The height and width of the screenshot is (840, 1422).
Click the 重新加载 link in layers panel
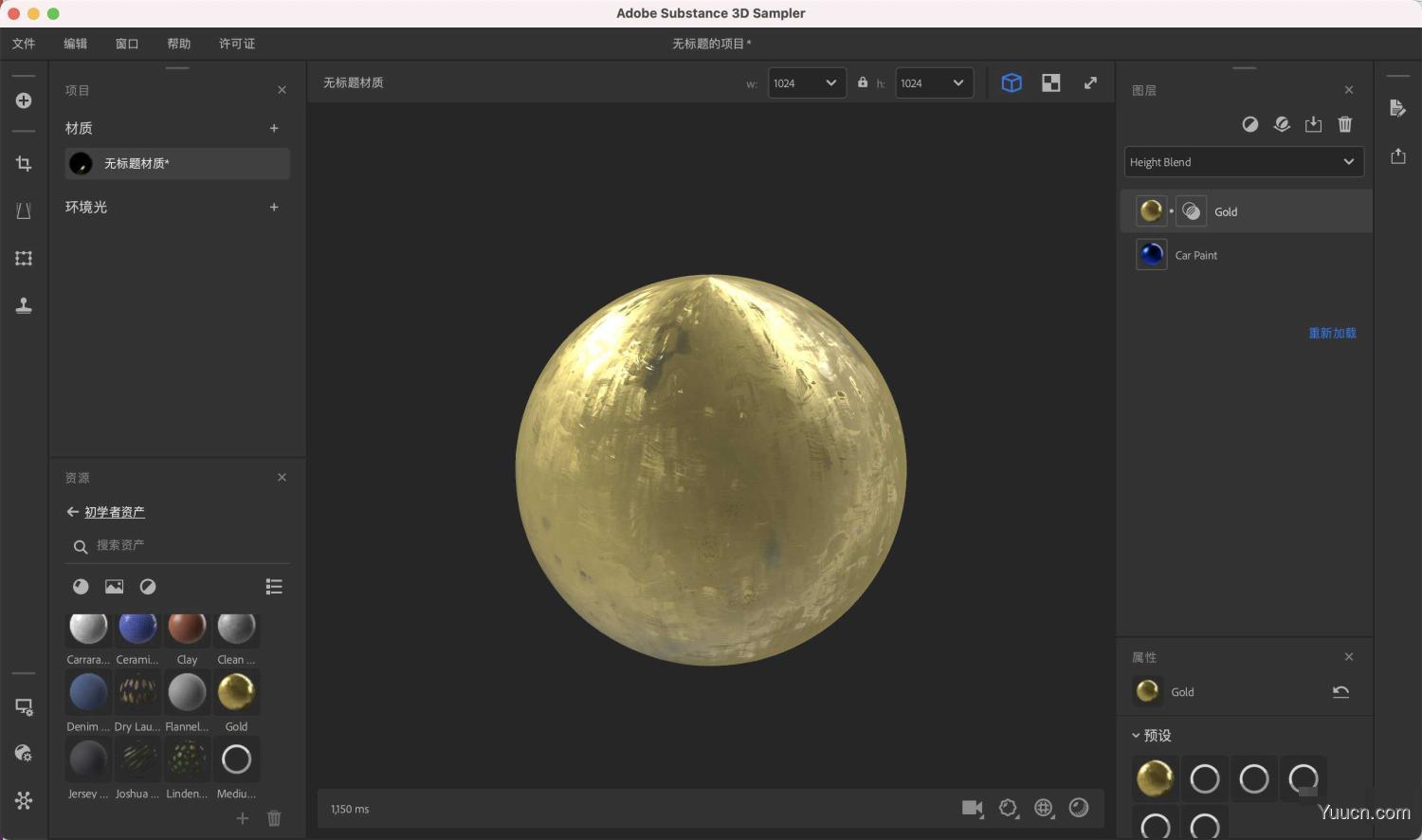(x=1333, y=333)
